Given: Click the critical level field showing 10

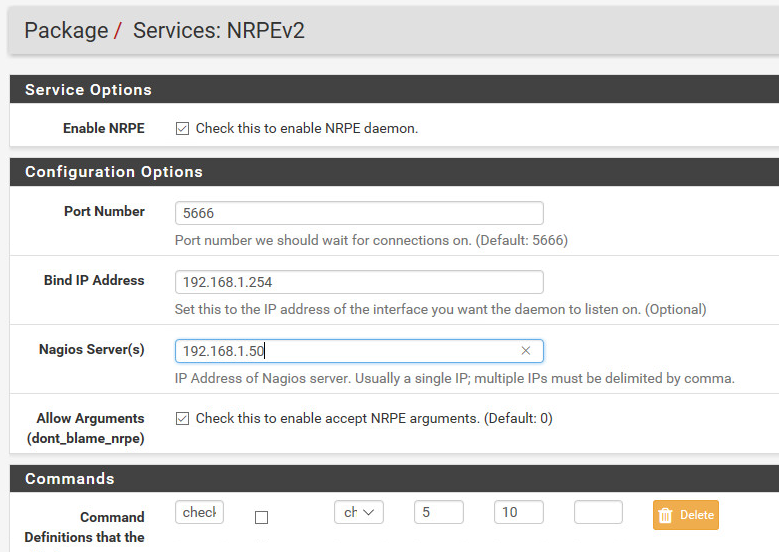Looking at the screenshot, I should pyautogui.click(x=519, y=512).
